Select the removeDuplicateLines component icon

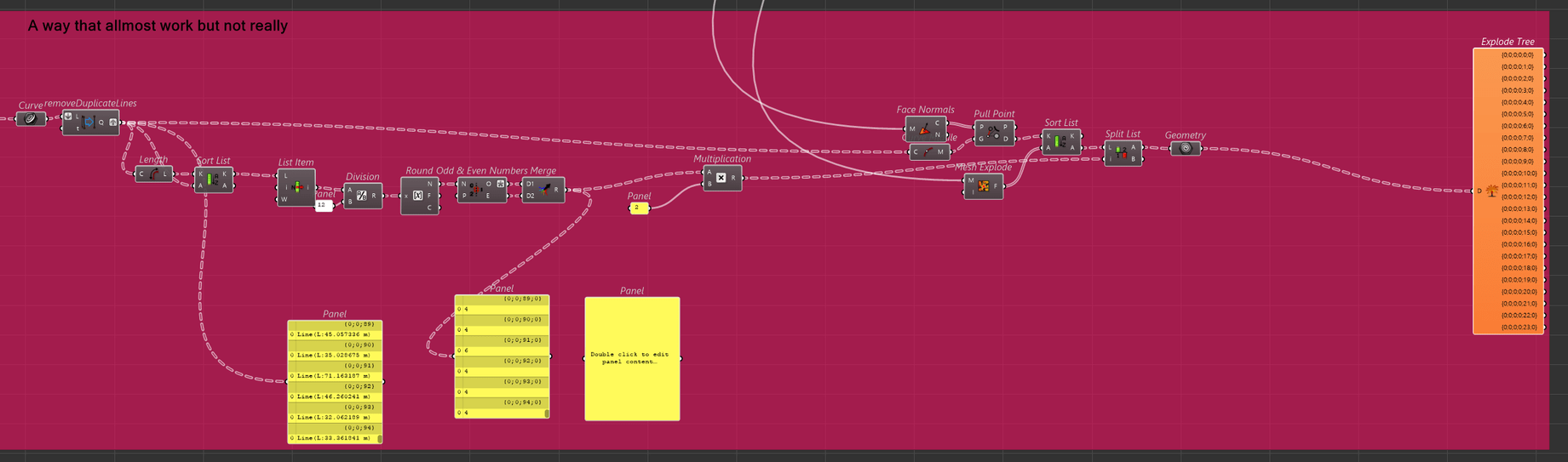tap(89, 123)
